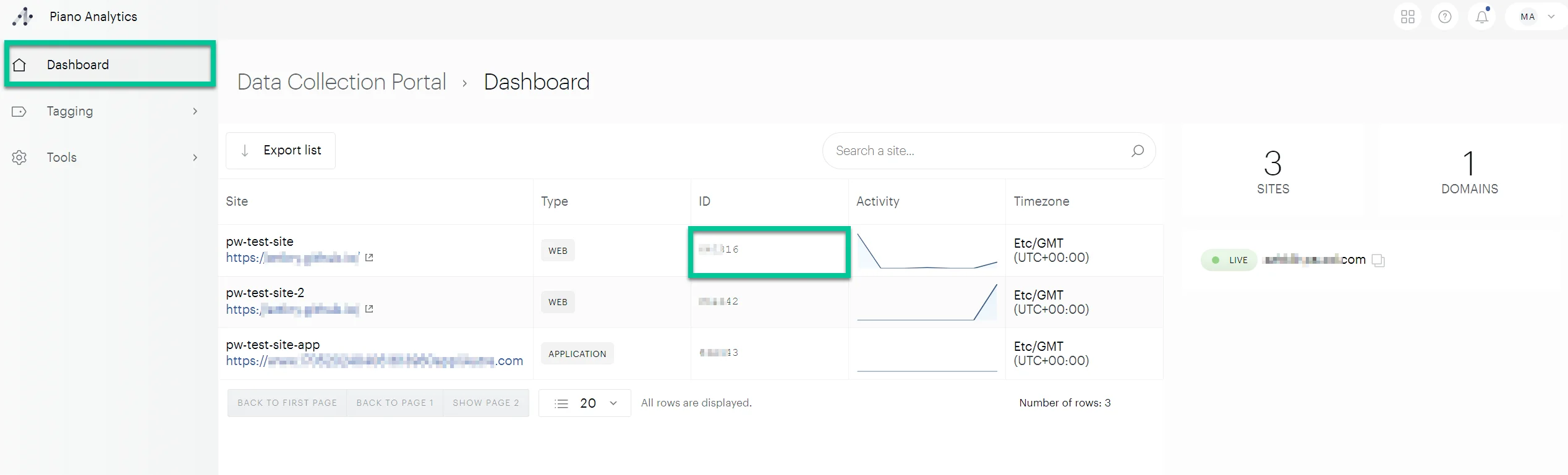Expand the Tagging menu chevron
1568x475 pixels.
[195, 111]
